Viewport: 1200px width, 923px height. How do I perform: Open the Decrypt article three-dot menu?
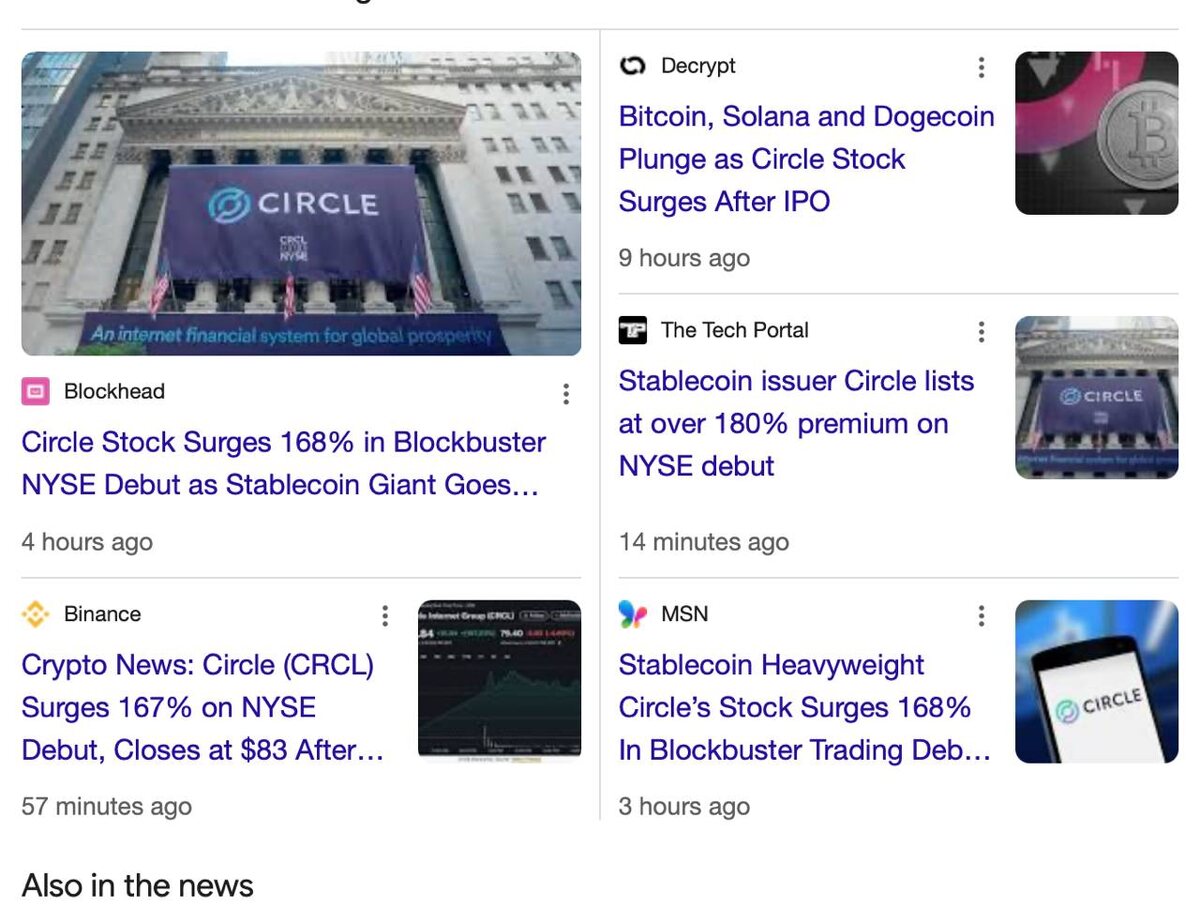point(981,67)
